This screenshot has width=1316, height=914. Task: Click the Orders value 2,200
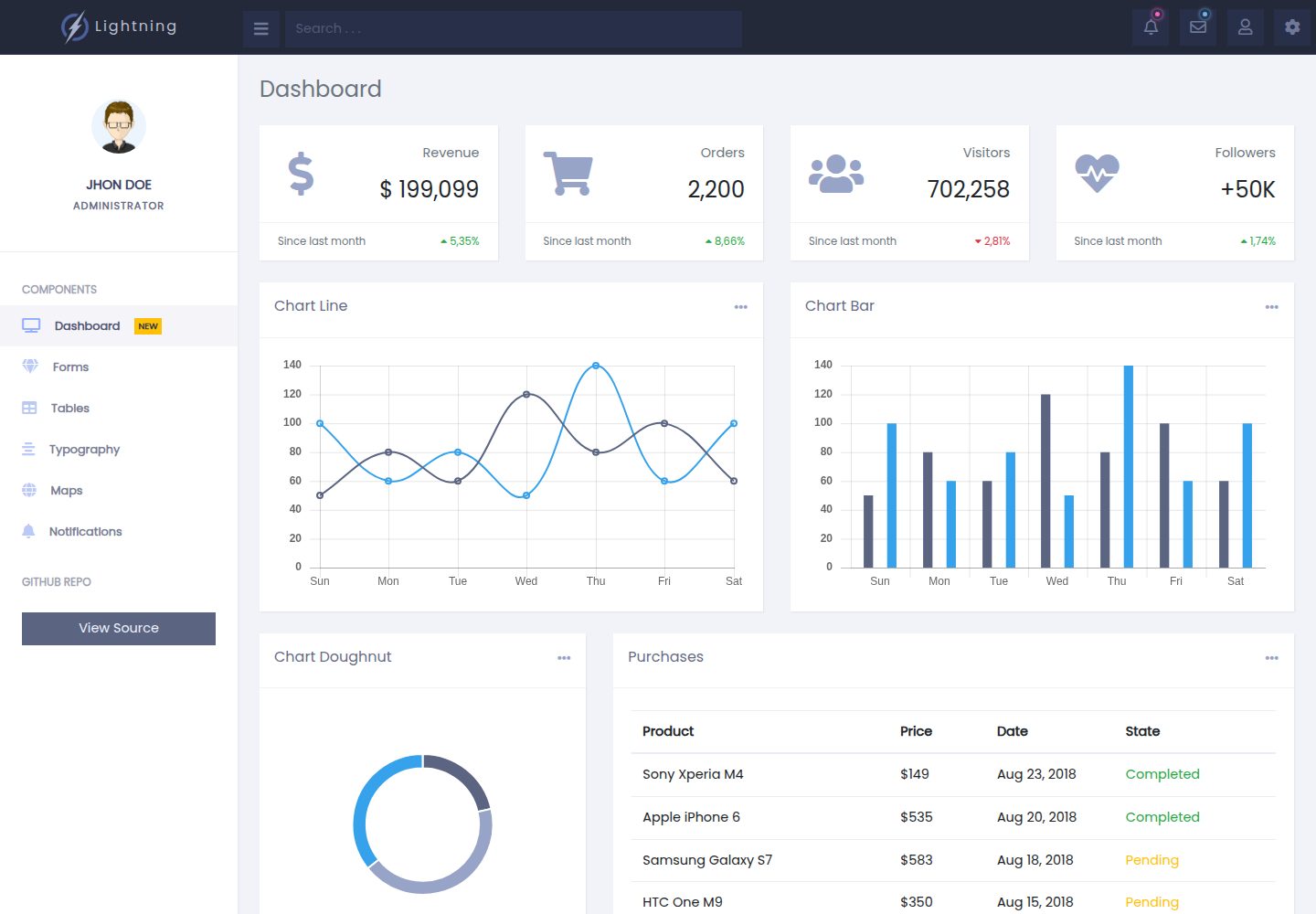coord(716,189)
